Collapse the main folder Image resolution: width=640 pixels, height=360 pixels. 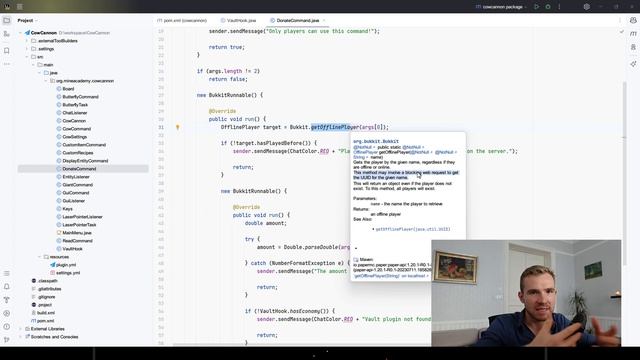coord(33,65)
